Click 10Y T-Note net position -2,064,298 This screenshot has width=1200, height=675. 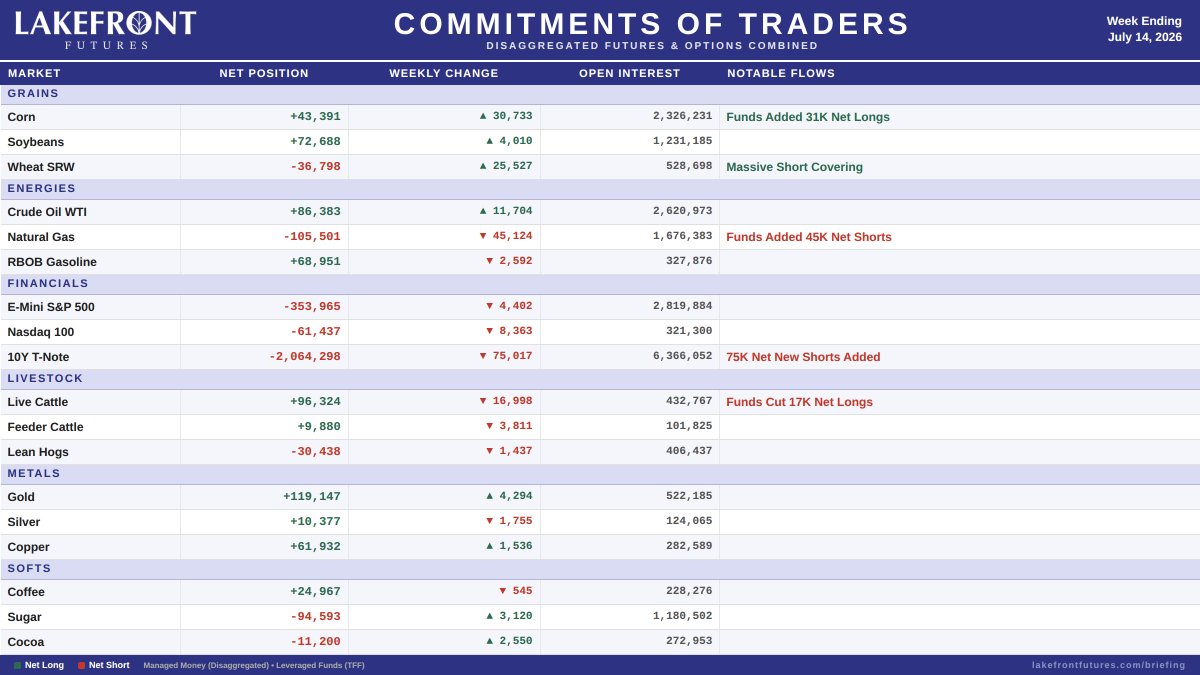pyautogui.click(x=305, y=357)
